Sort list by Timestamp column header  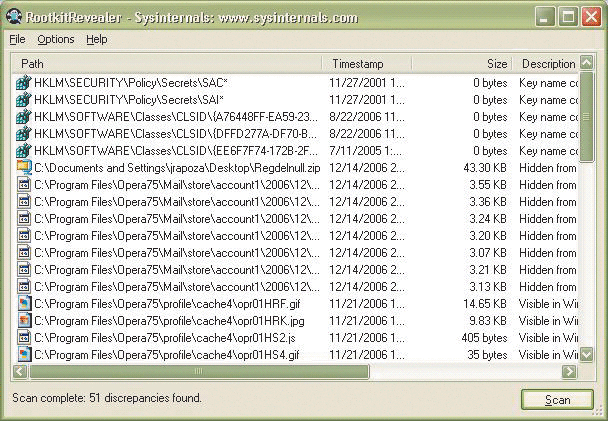pyautogui.click(x=367, y=64)
